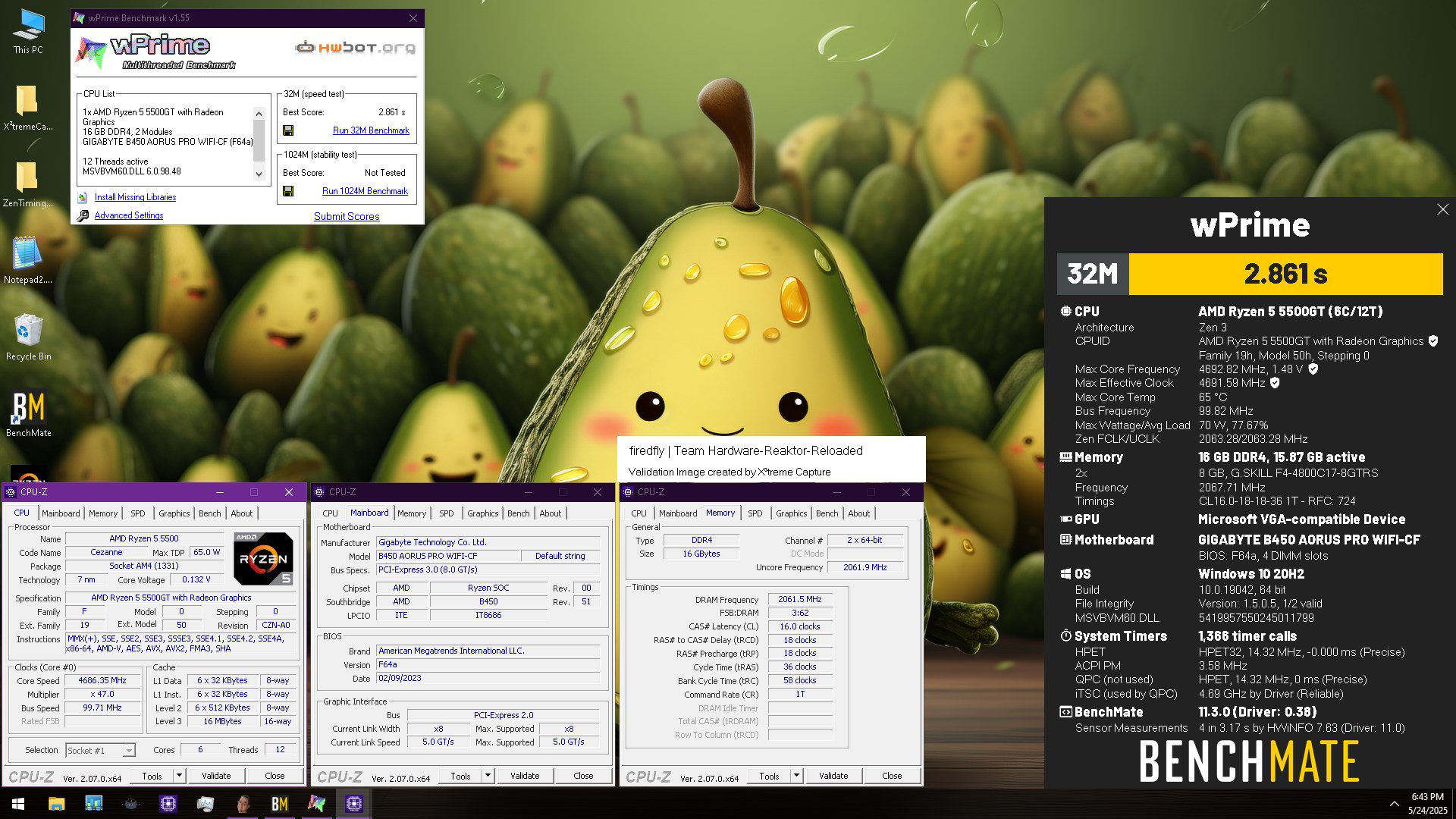
Task: Open Notepad2 desktop shortcut
Action: [28, 260]
